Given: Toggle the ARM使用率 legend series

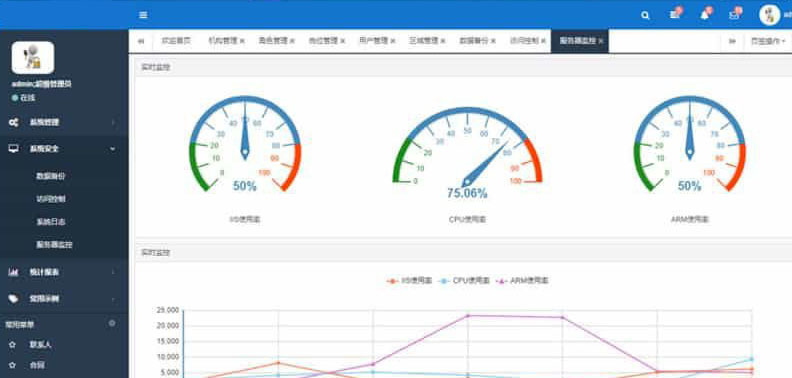Looking at the screenshot, I should pos(522,280).
